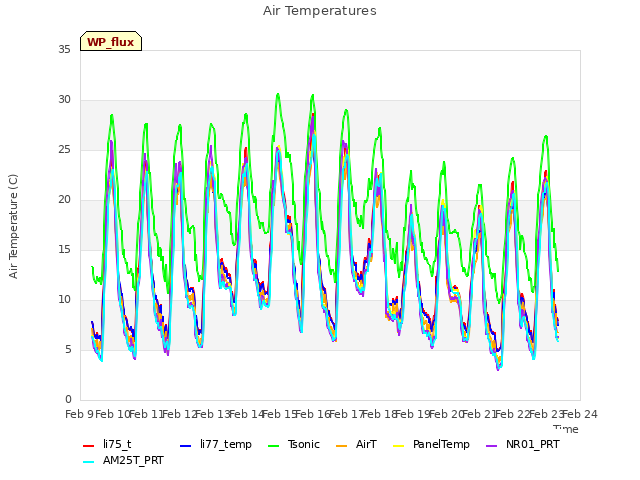This screenshot has width=640, height=480.
Task: Toggle the NR01_PRT legend entry
Action: coord(522,444)
